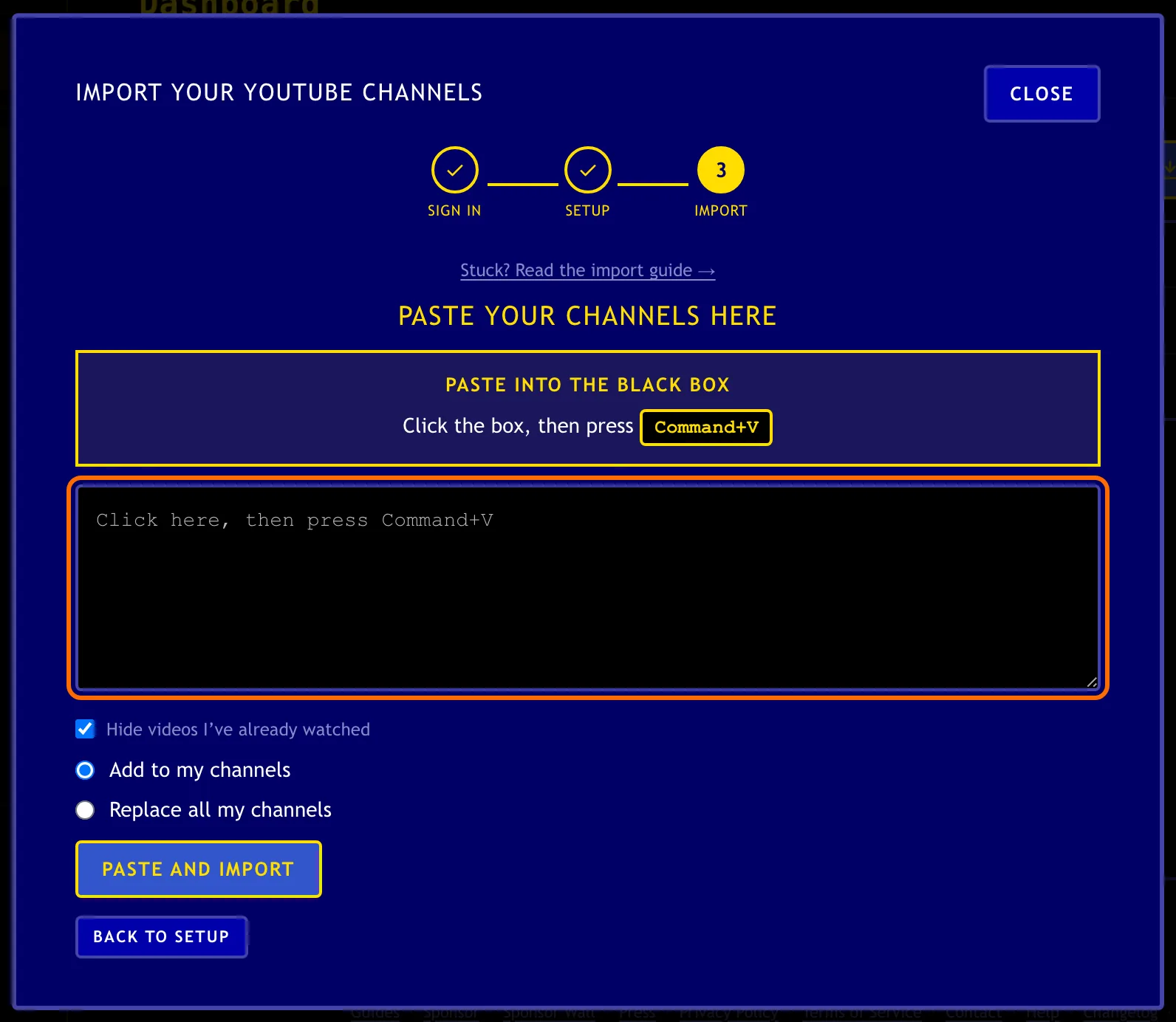Click the textarea resize handle corner
This screenshot has width=1176, height=1022.
1092,683
